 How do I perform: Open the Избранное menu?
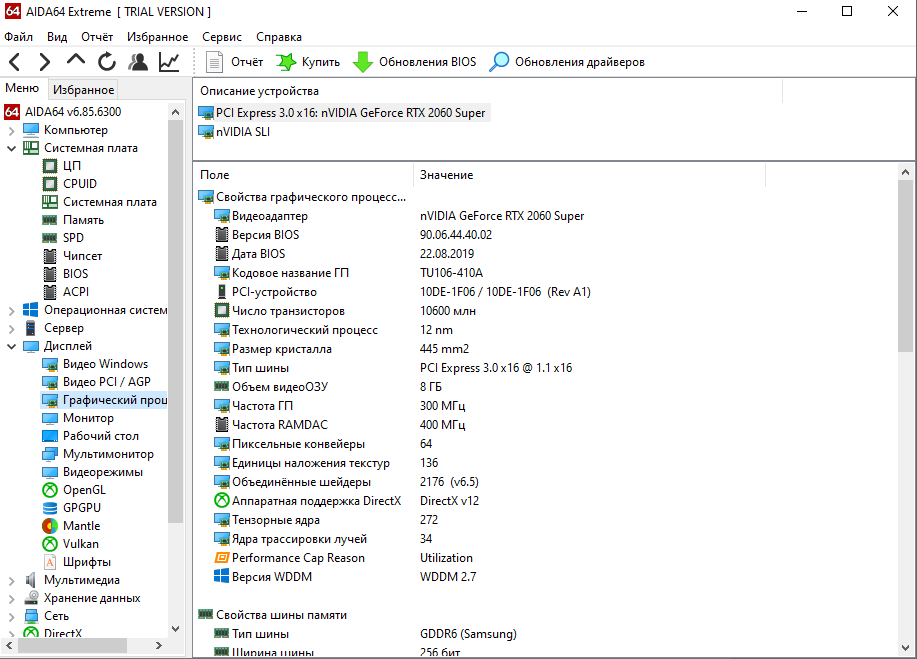158,37
